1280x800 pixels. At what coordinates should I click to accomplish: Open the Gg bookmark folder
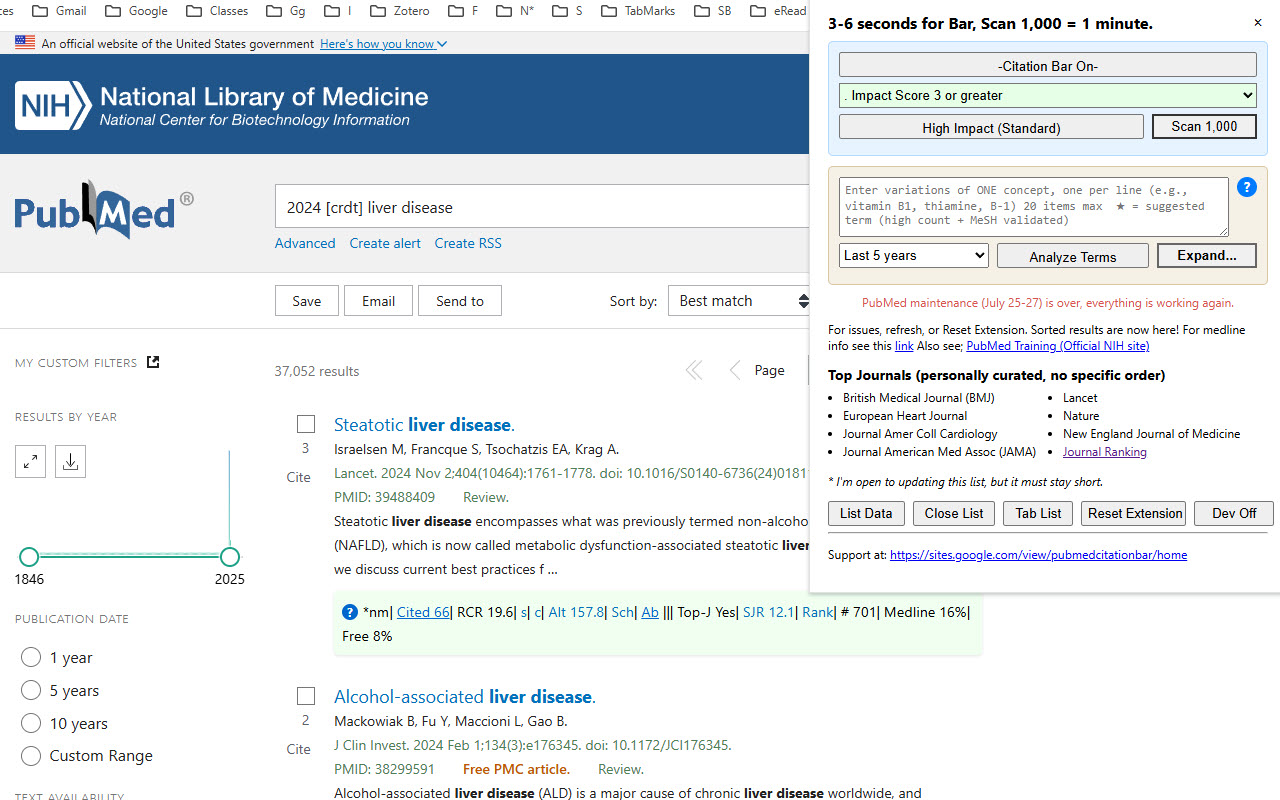pos(286,11)
